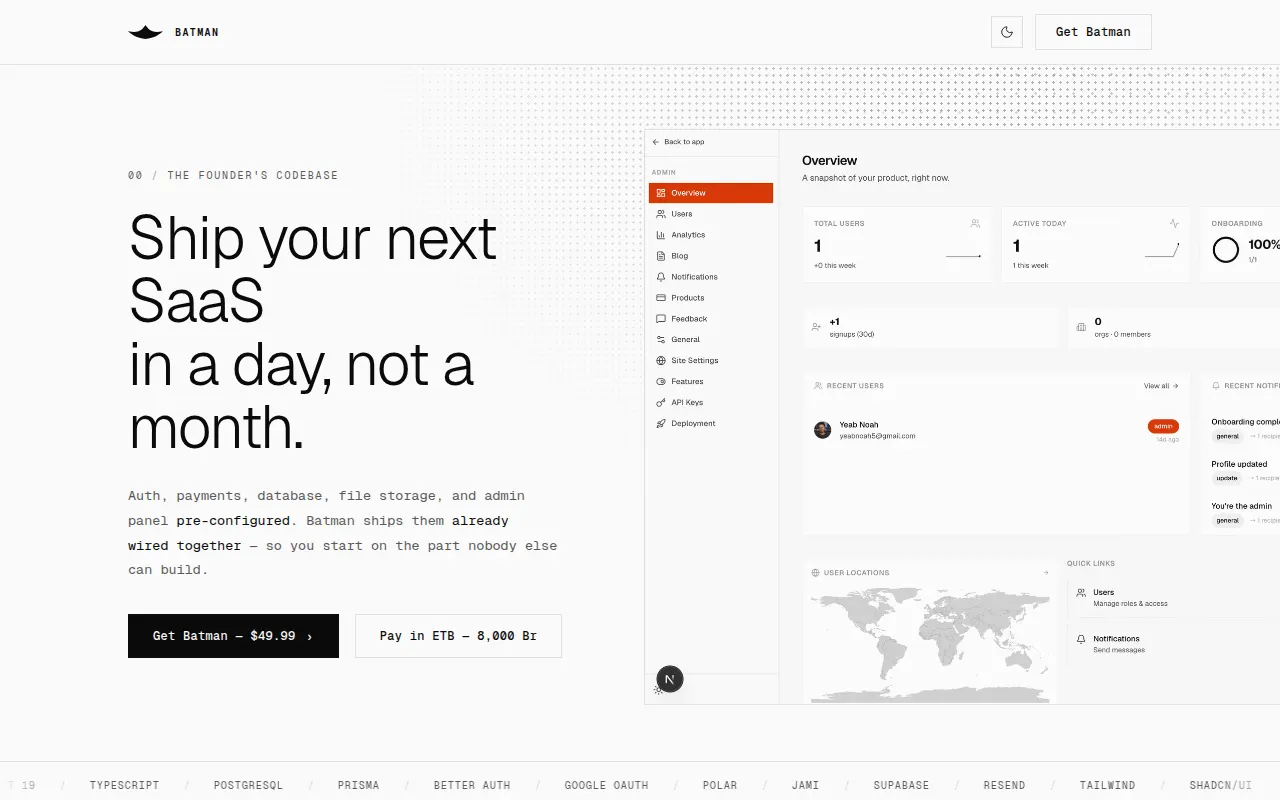Click the Blog document icon in sidebar

(x=661, y=256)
